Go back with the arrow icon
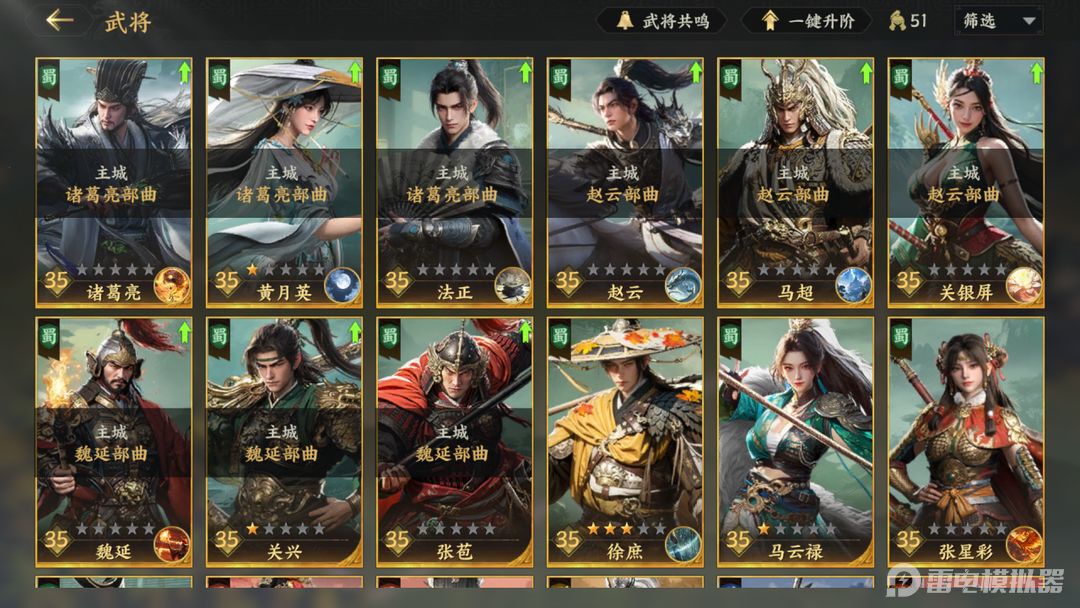This screenshot has width=1080, height=608. pyautogui.click(x=59, y=21)
